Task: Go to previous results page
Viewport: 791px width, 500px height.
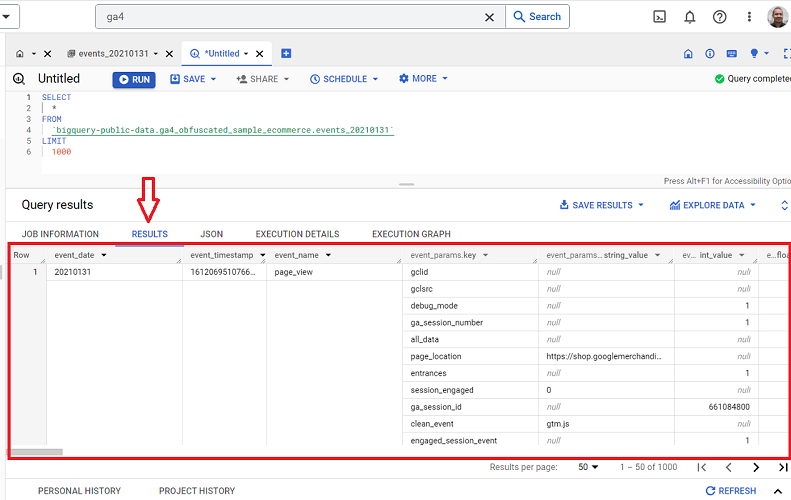Action: tap(728, 467)
